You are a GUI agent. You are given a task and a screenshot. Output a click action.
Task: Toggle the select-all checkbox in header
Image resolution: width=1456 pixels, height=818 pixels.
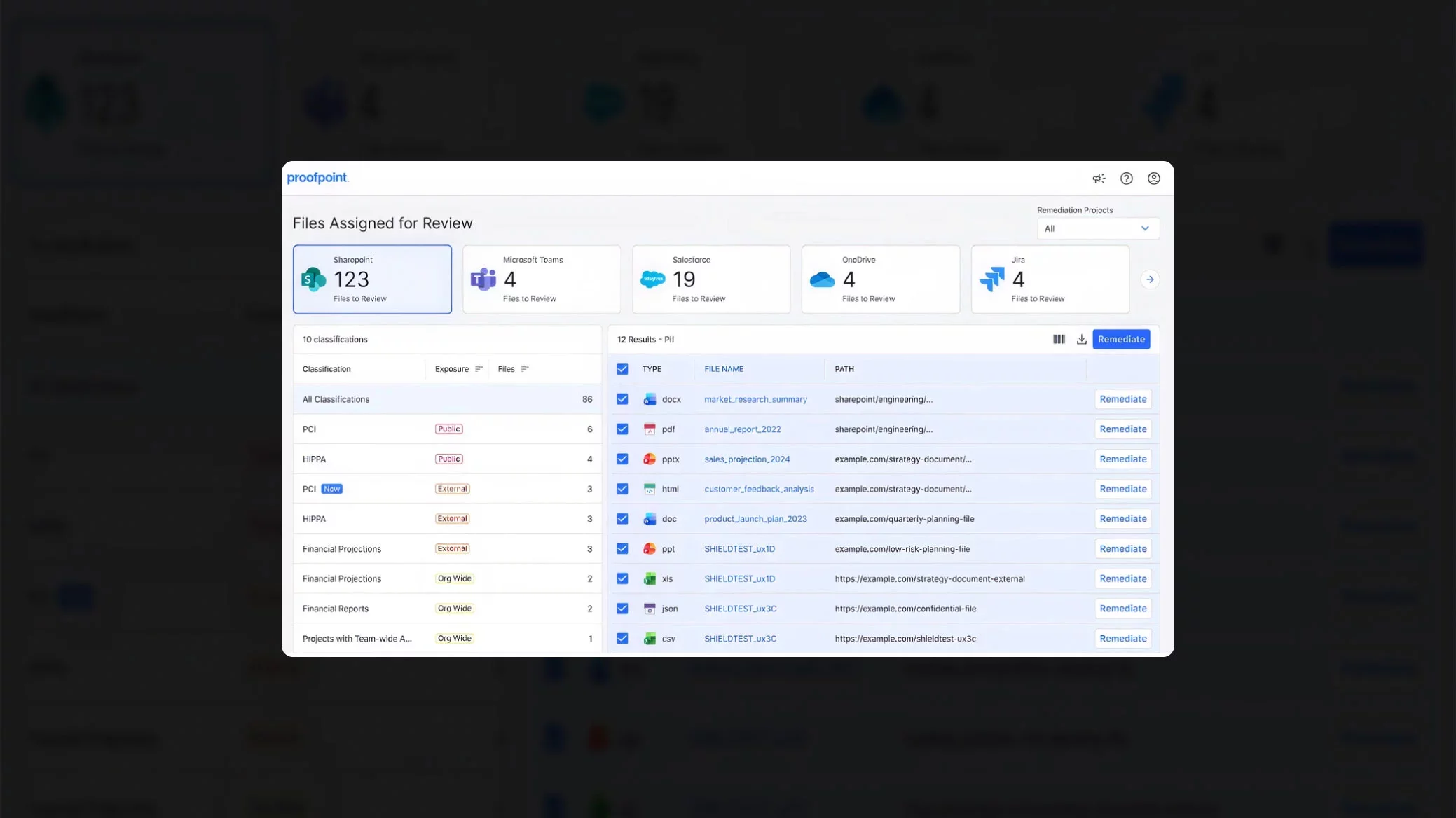622,369
